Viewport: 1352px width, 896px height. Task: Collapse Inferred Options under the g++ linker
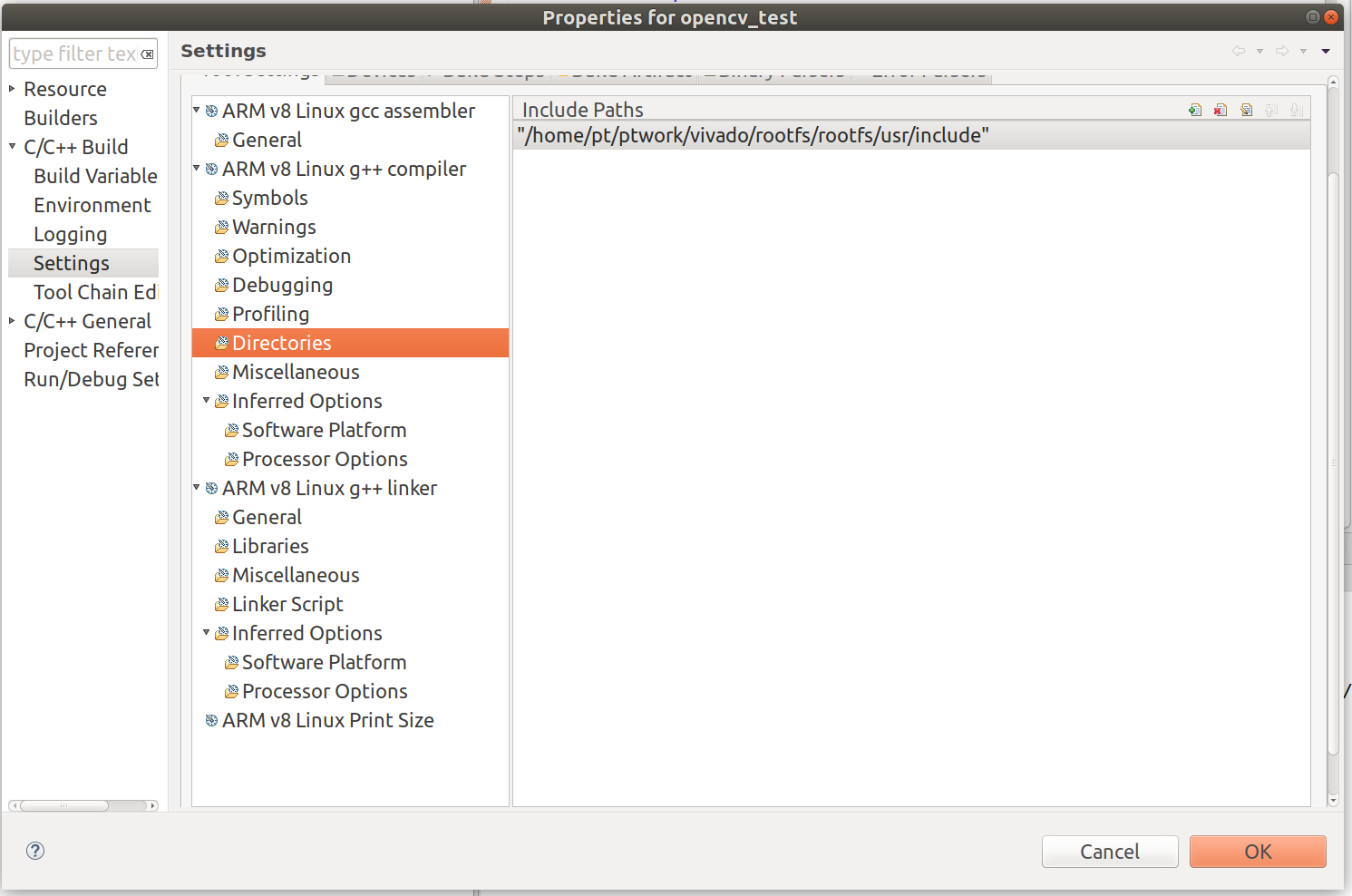pos(208,633)
